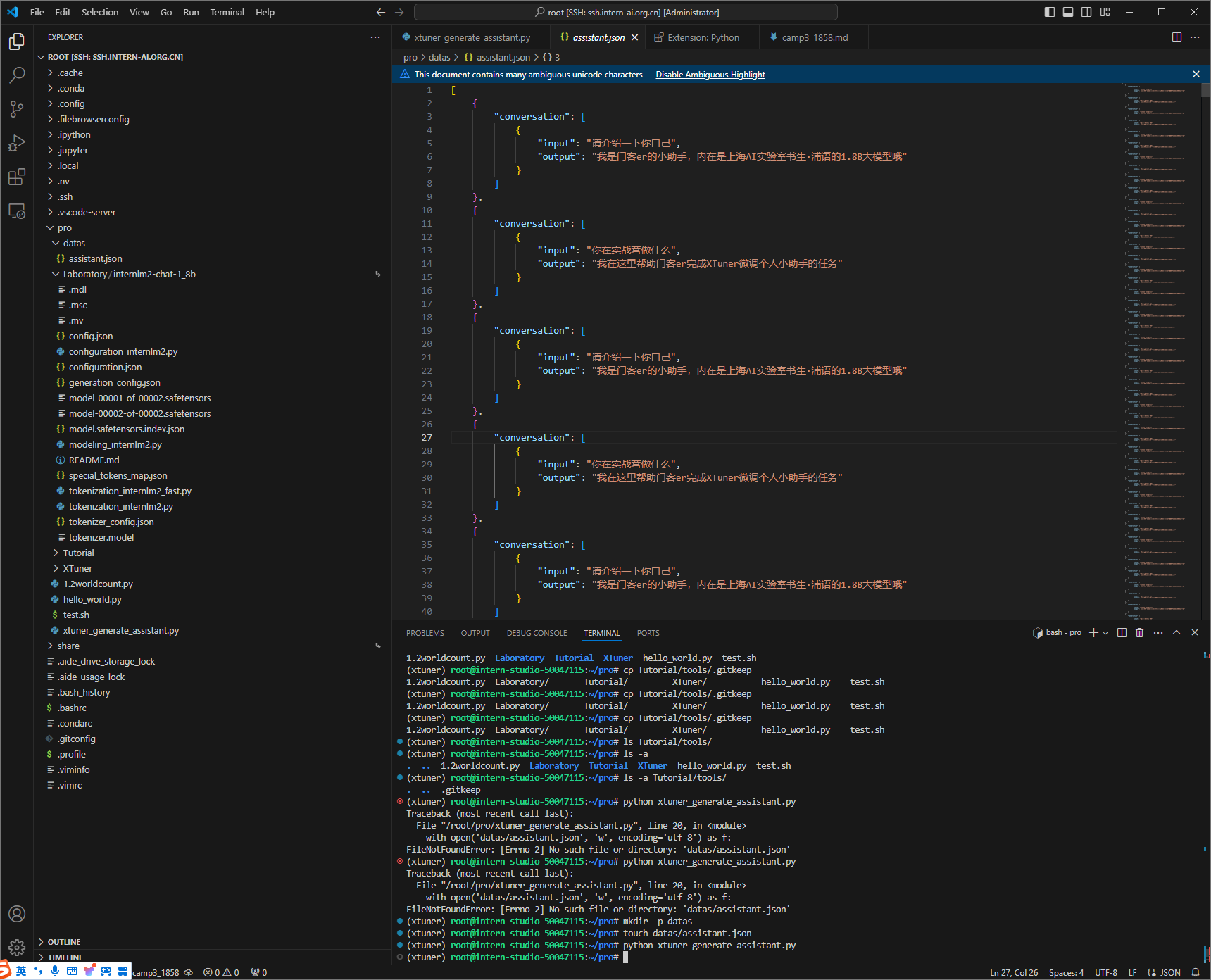Click Disable Ambiguous Highlight link

pos(710,74)
